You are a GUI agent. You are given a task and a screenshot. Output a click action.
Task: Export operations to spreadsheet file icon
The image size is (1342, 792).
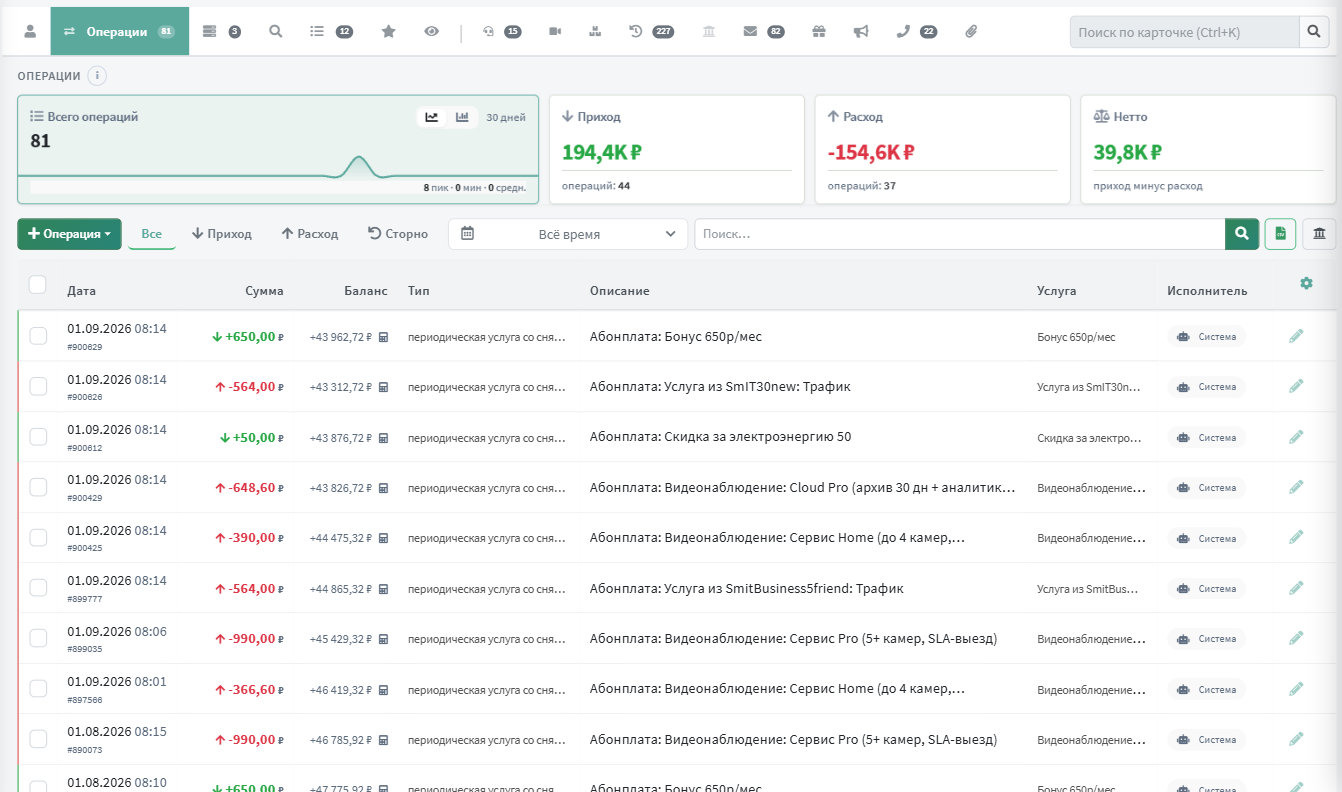click(1281, 234)
